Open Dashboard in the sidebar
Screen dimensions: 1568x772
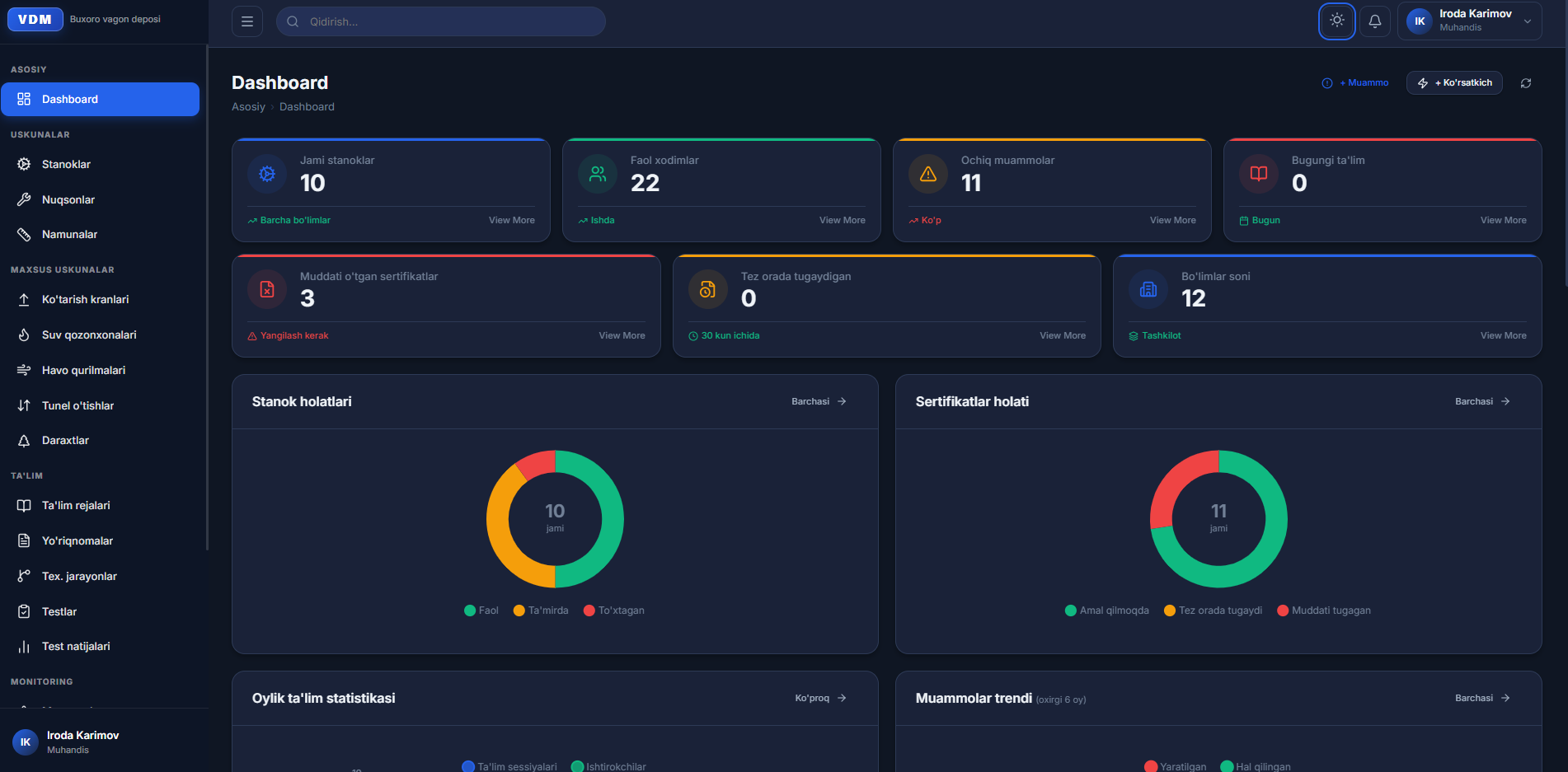point(100,99)
